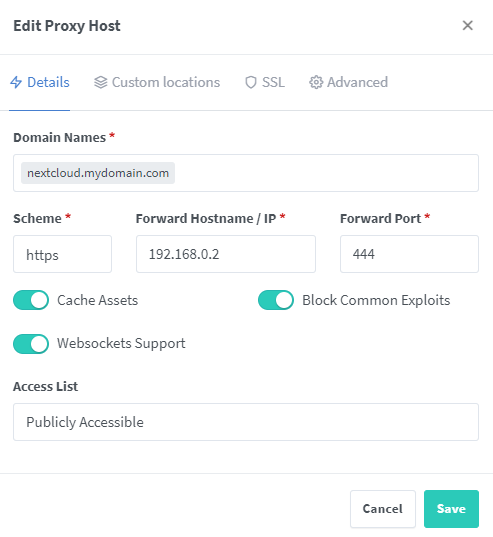The height and width of the screenshot is (537, 493).
Task: Open the Scheme https dropdown
Action: point(62,254)
